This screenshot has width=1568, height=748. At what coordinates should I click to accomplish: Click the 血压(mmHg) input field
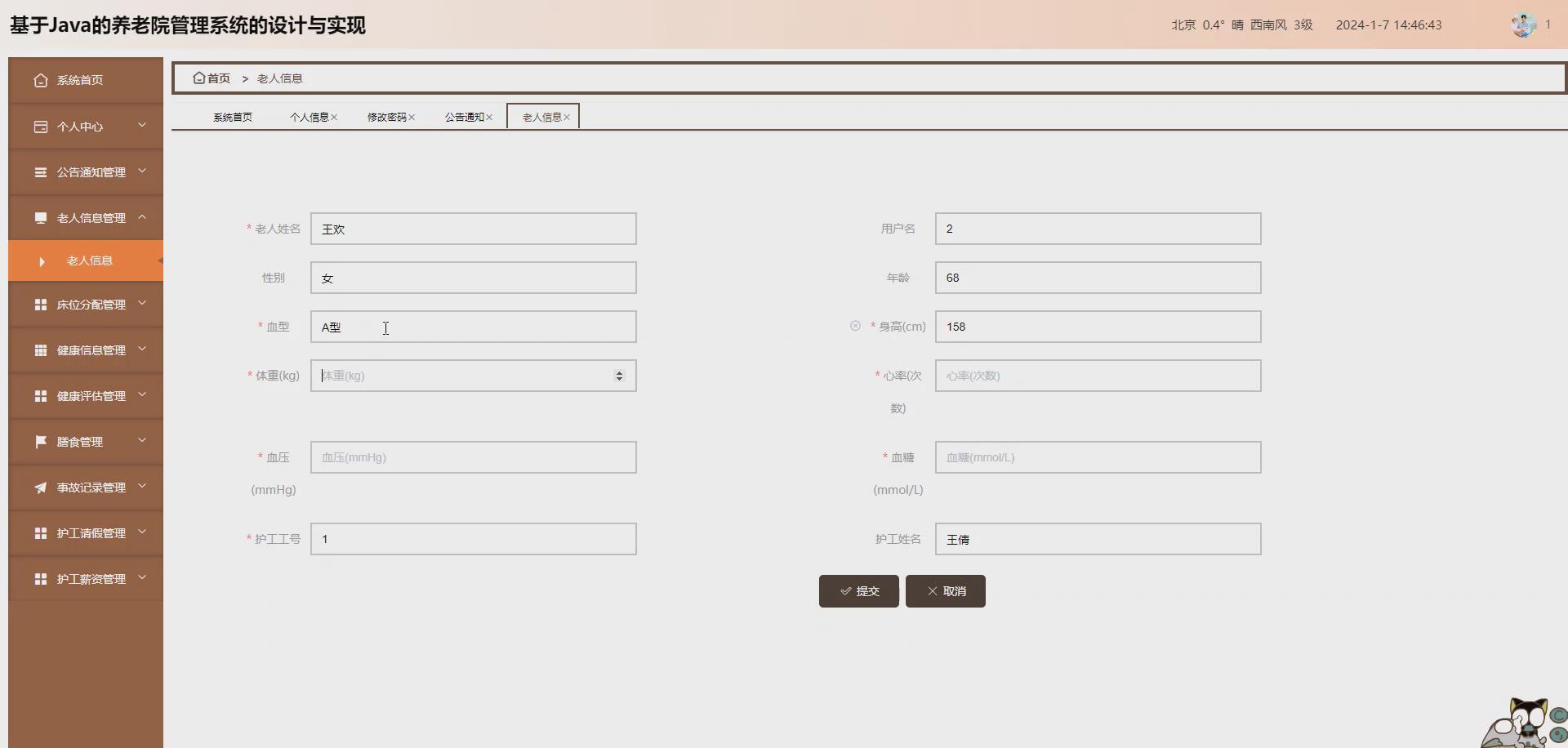tap(474, 457)
